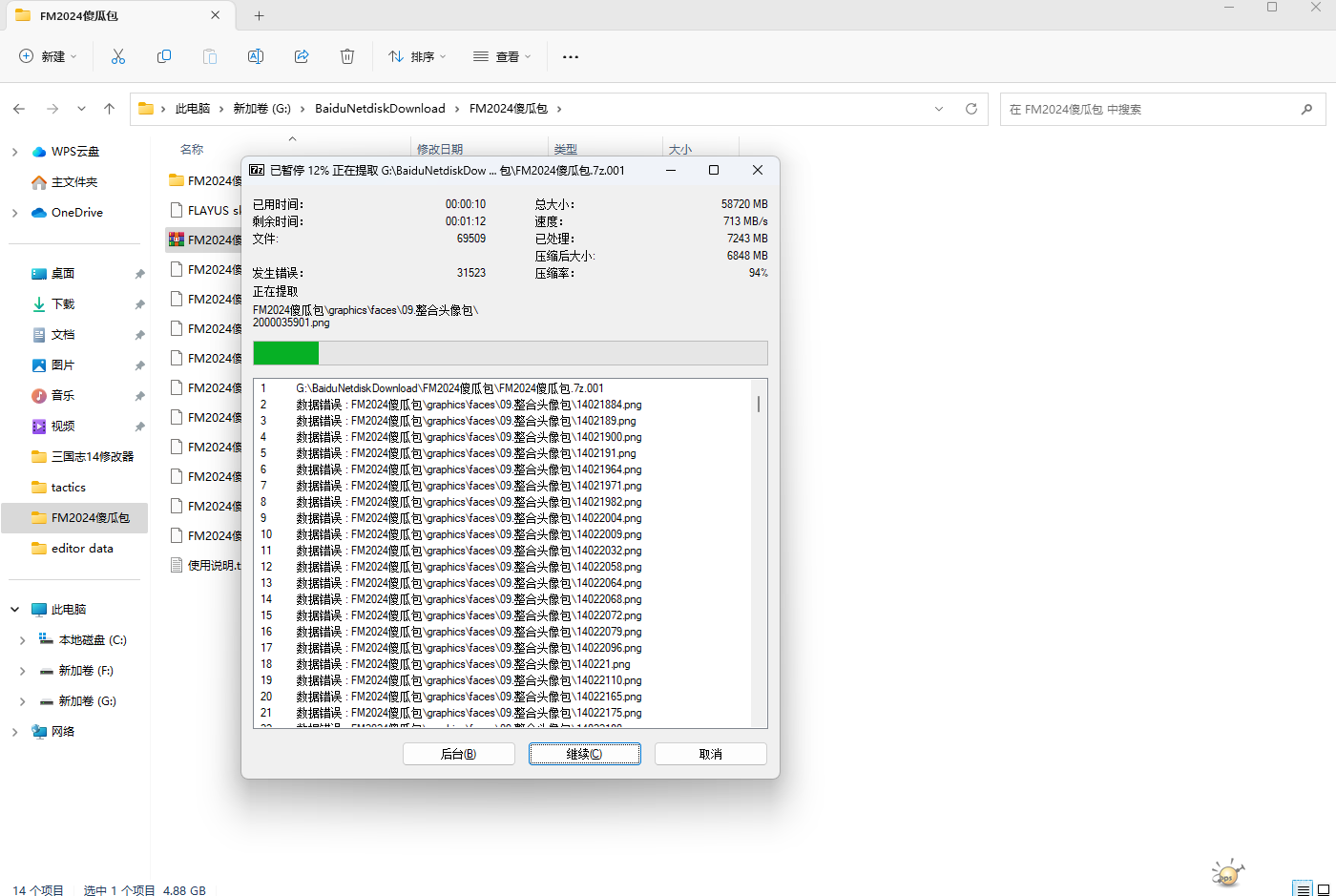Open address bar history dropdown
Screen dimensions: 1336x896
point(939,109)
